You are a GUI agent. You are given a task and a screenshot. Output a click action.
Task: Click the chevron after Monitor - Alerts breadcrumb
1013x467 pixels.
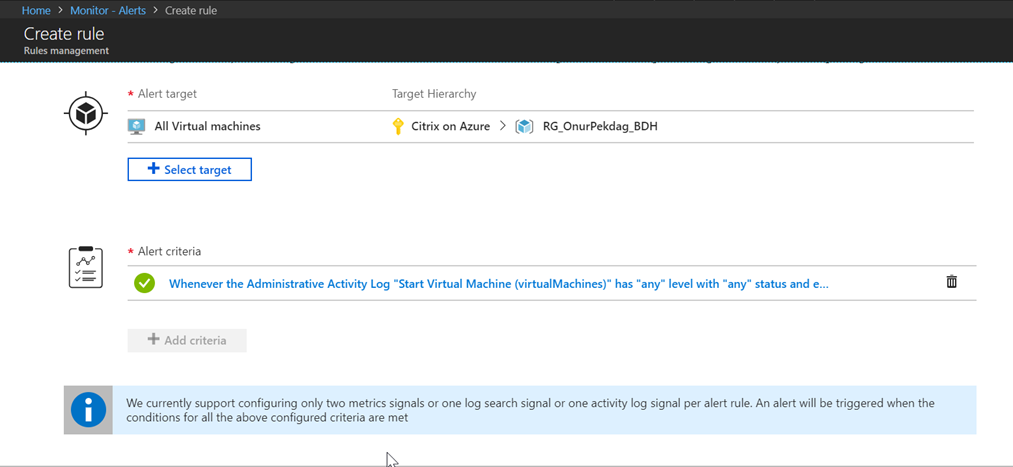coord(155,10)
